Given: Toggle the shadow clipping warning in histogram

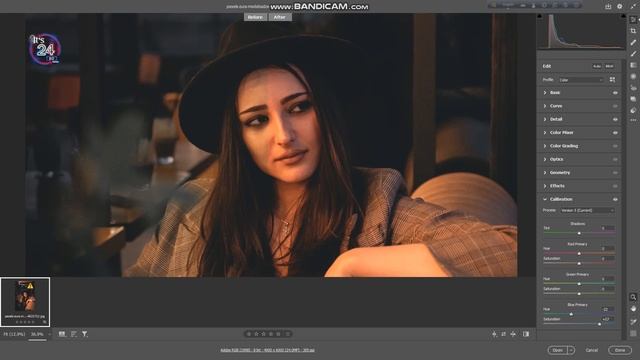Looking at the screenshot, I should point(540,16).
